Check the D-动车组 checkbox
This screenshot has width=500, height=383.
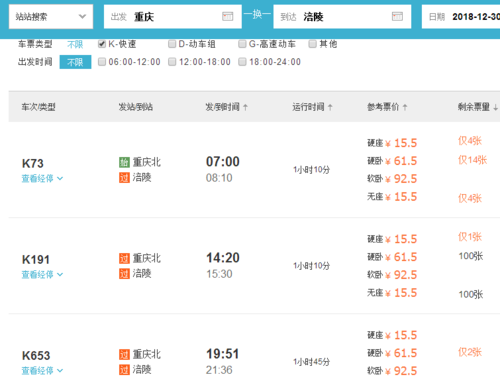click(172, 44)
